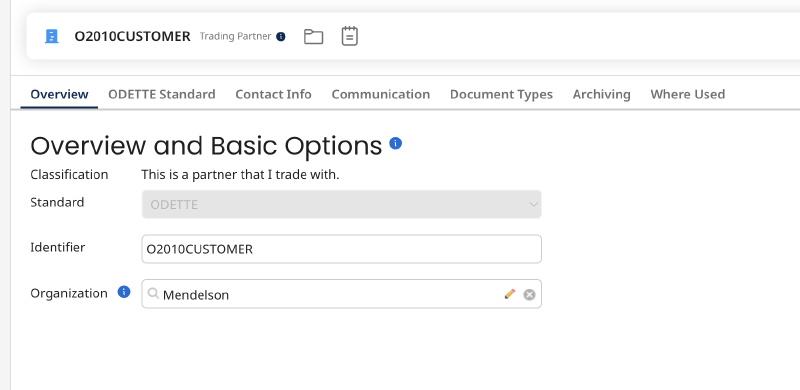Click the blue trading partner building icon

pos(52,36)
